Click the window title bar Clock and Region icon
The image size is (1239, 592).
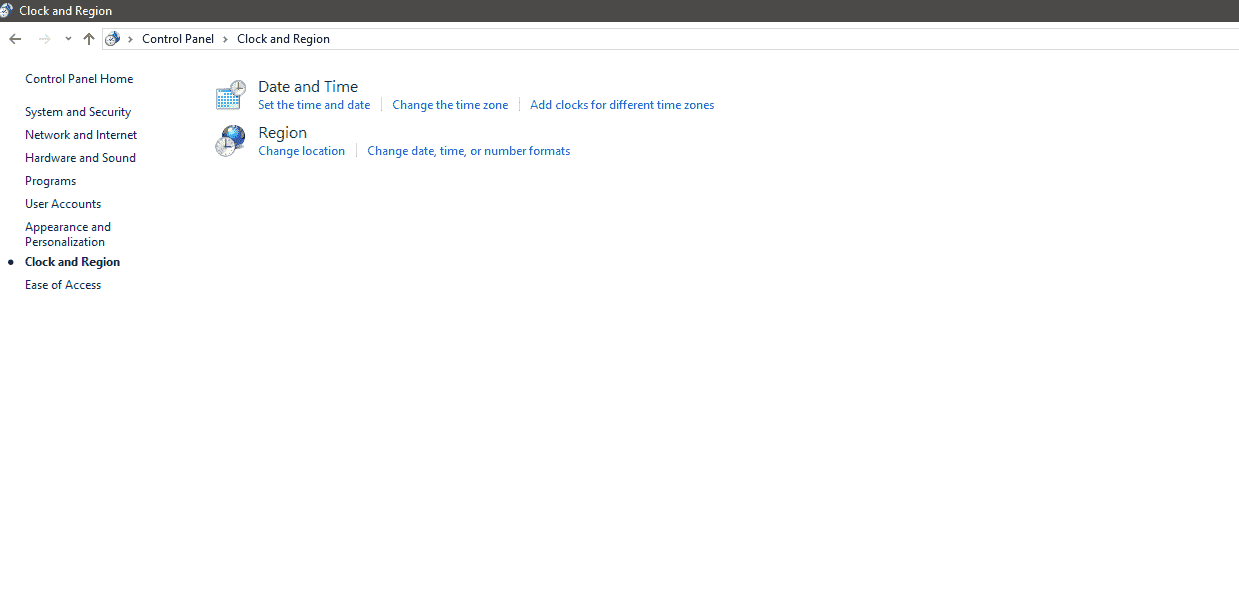[x=7, y=11]
